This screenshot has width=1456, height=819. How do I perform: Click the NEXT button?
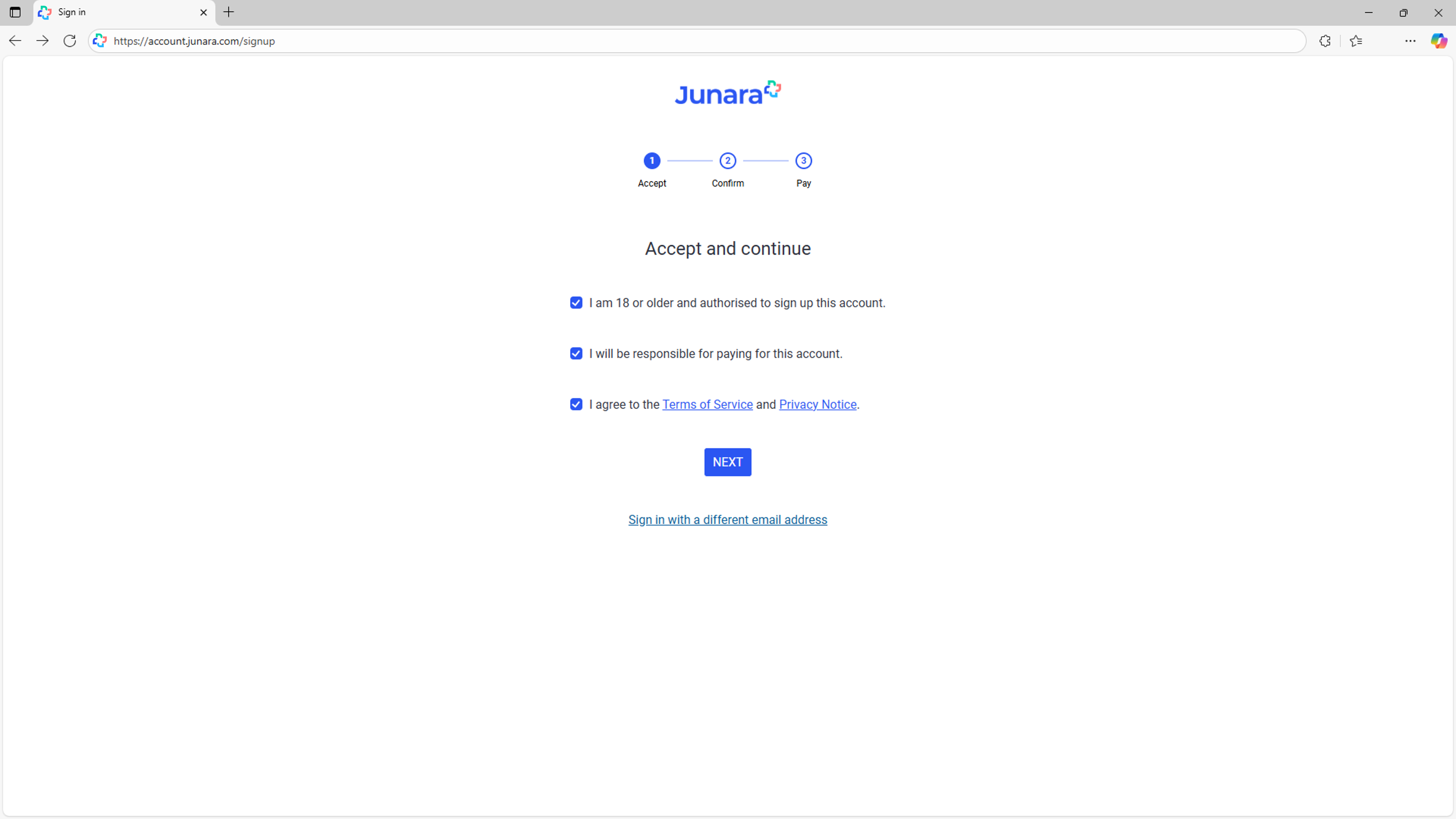point(727,462)
